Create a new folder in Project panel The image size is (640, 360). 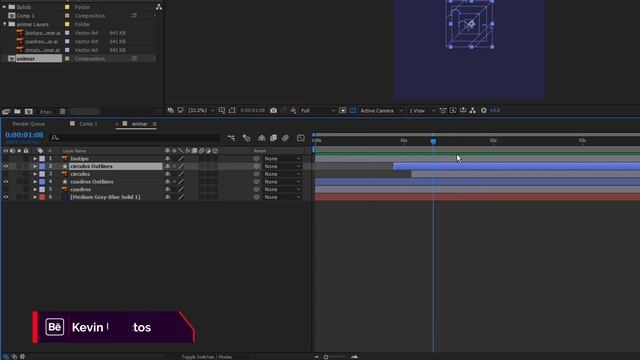coord(18,111)
